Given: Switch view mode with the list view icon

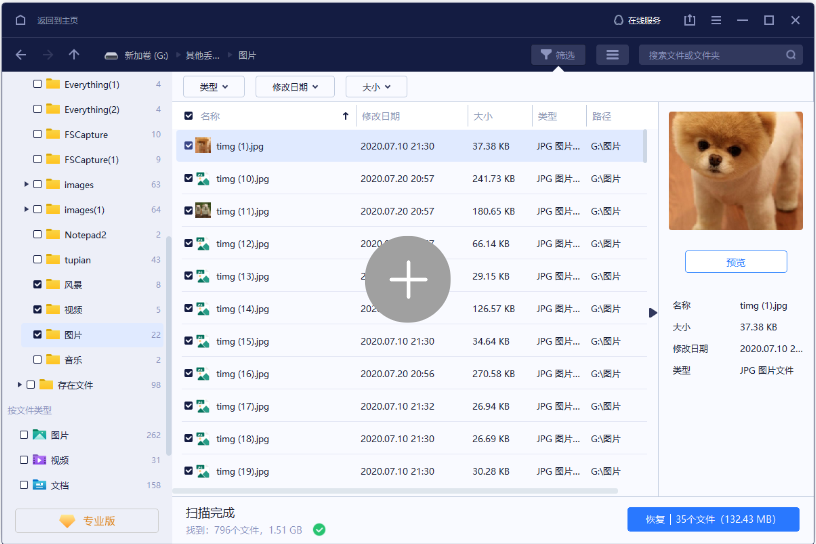Looking at the screenshot, I should [613, 55].
